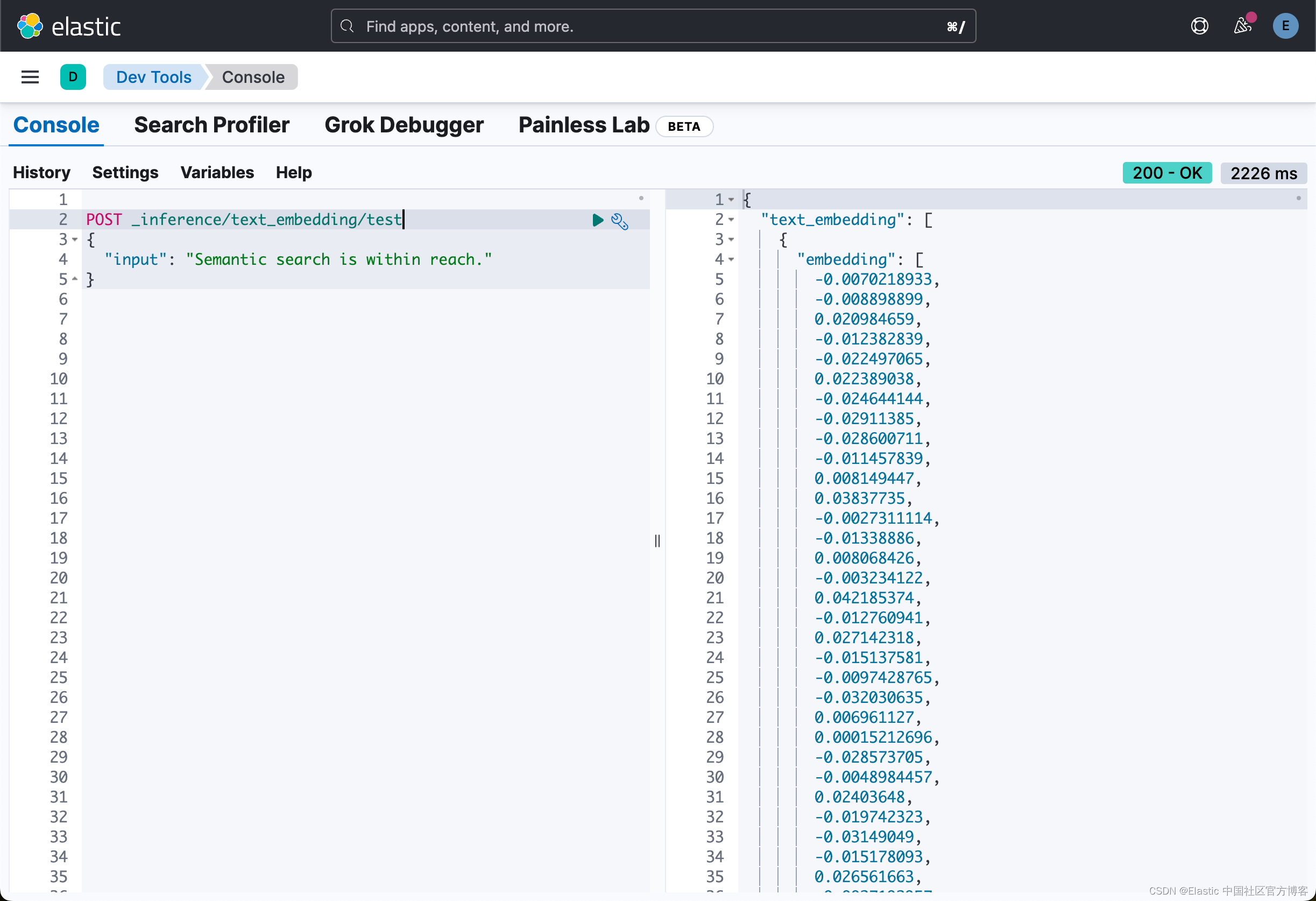The height and width of the screenshot is (901, 1316).
Task: Send the request with the play icon
Action: click(597, 220)
